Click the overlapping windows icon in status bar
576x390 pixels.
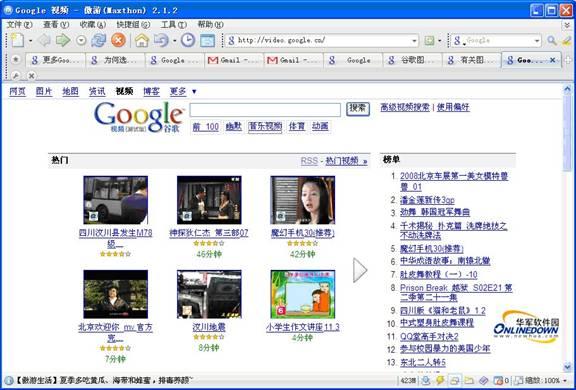[454, 380]
